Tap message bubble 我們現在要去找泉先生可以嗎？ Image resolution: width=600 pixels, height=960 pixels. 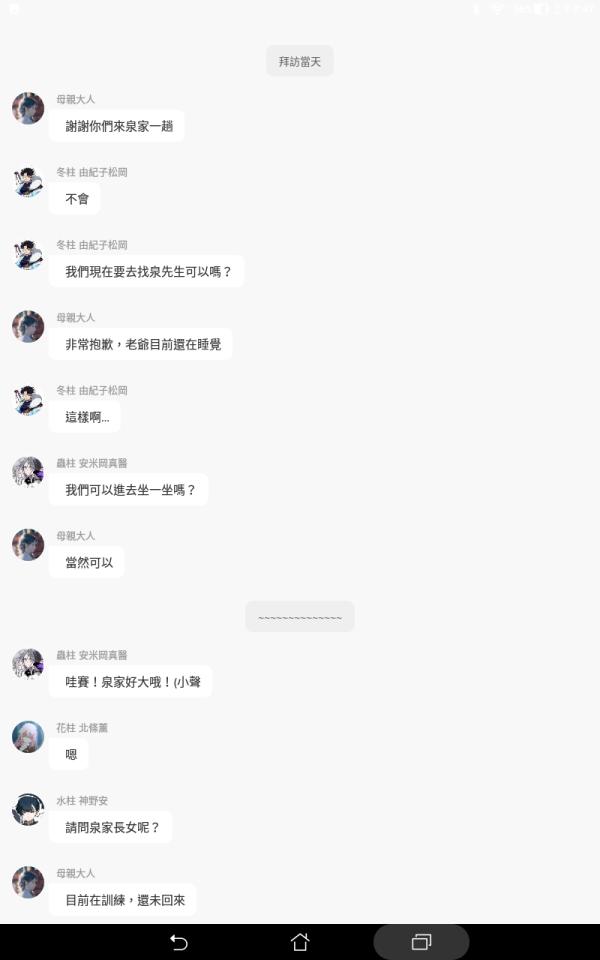click(147, 271)
